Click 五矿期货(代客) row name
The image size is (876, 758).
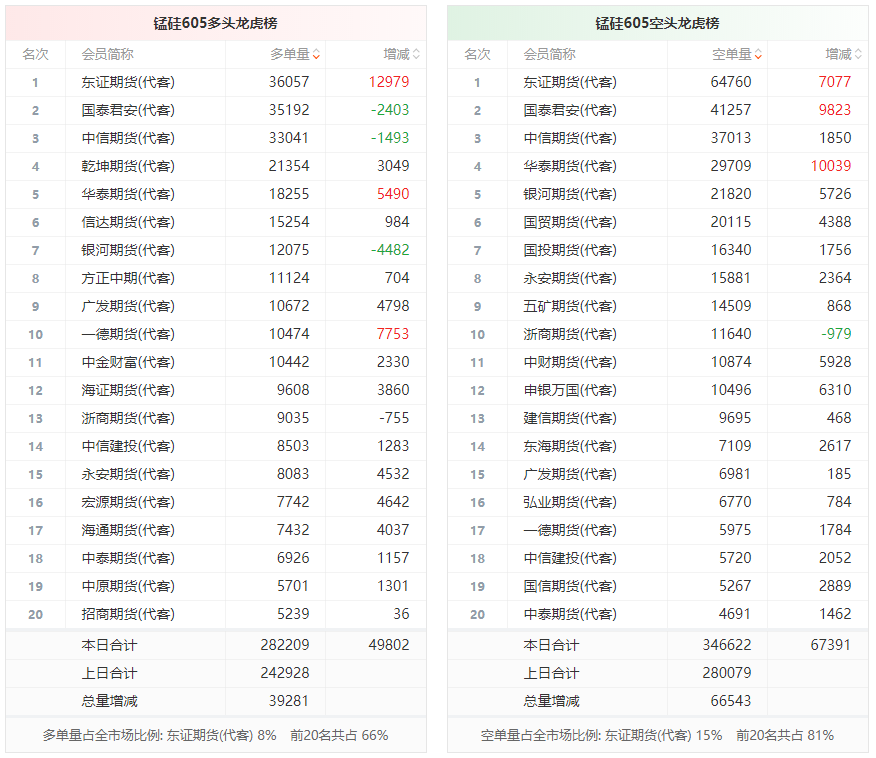tap(570, 306)
